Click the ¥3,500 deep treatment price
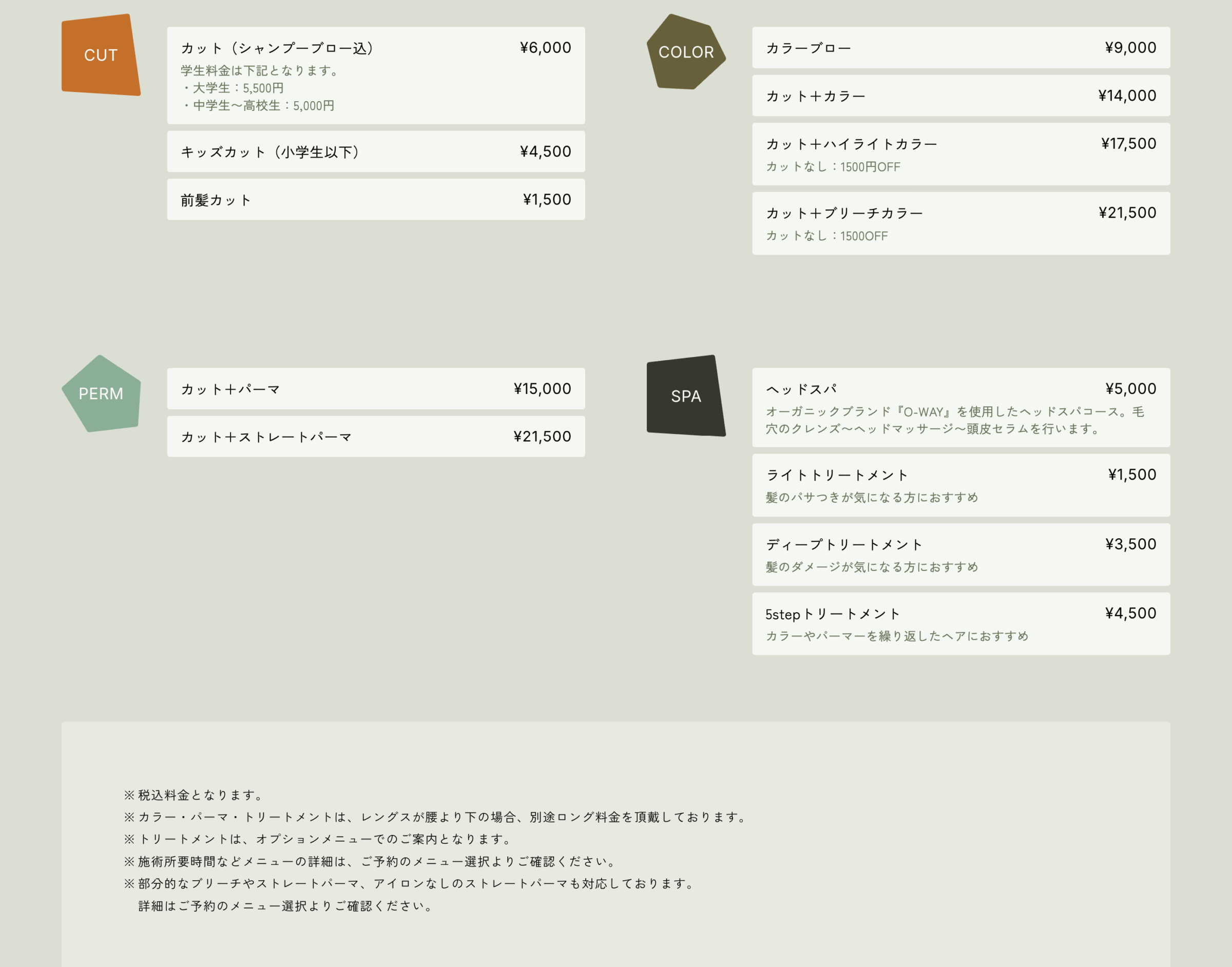Image resolution: width=1232 pixels, height=967 pixels. pos(1130,544)
